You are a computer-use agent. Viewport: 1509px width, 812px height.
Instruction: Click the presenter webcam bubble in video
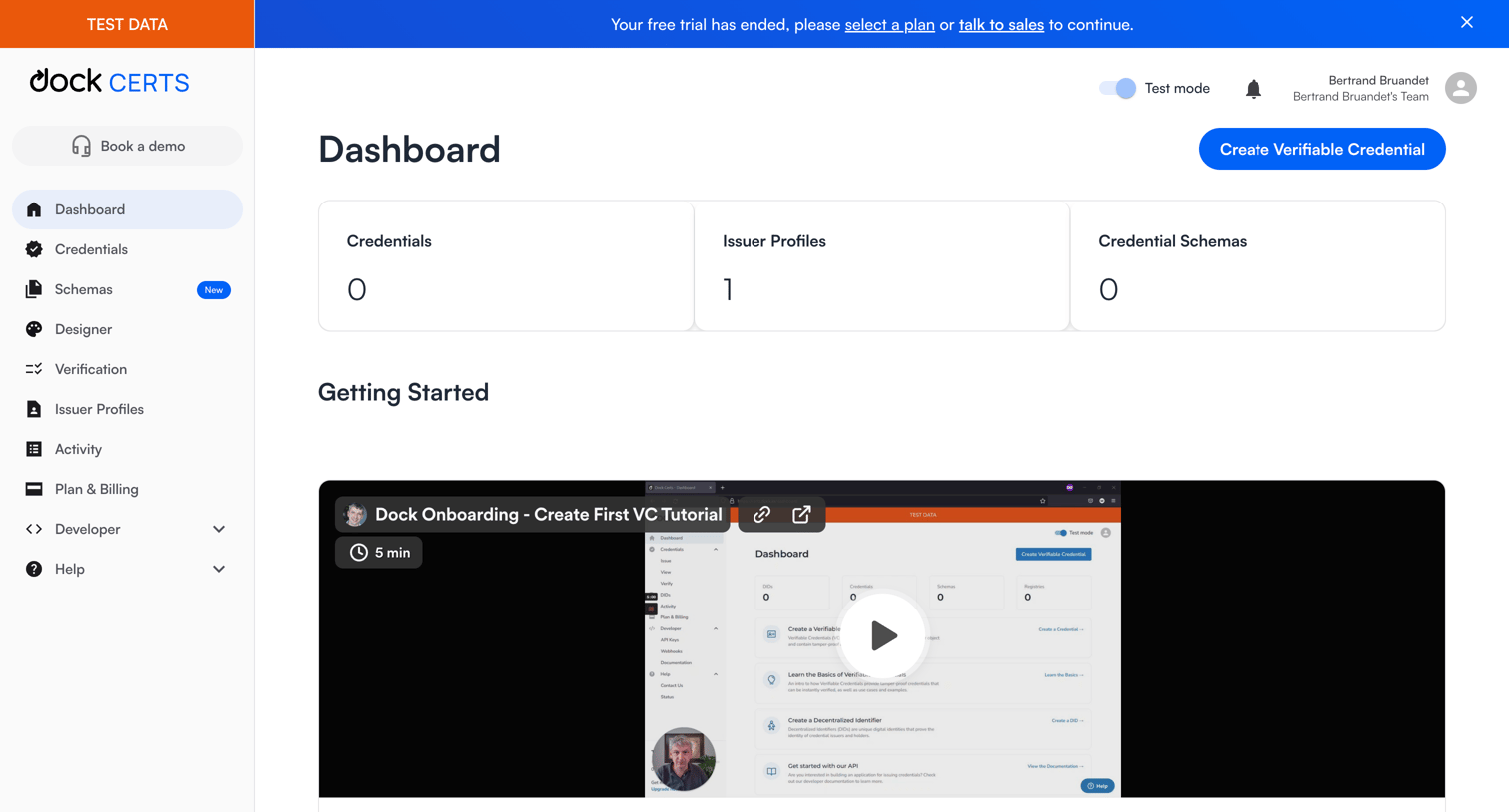[684, 759]
